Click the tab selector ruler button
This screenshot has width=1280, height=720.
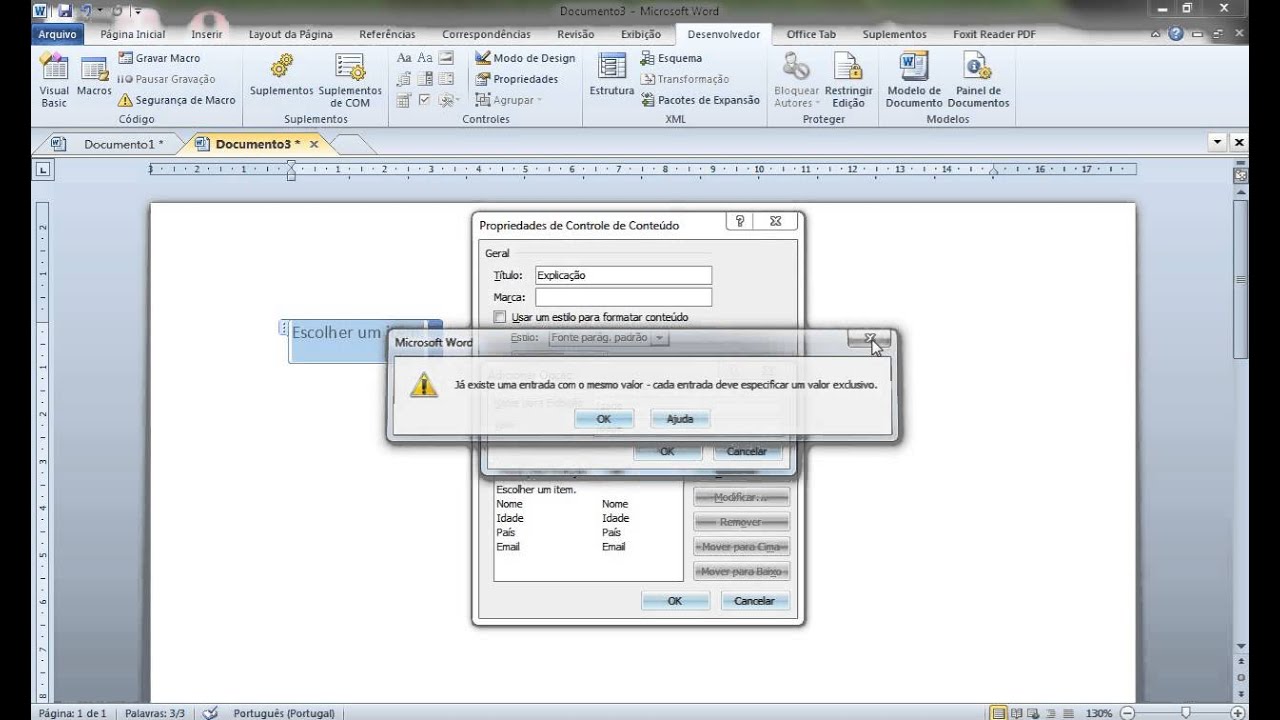tap(42, 170)
